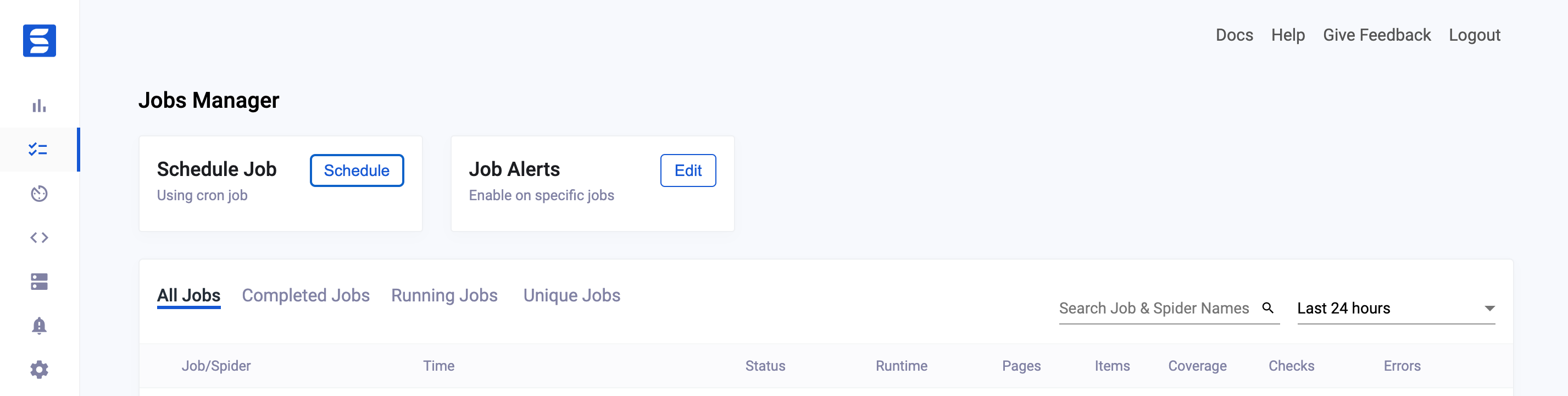Open the Running Jobs tab

point(444,295)
